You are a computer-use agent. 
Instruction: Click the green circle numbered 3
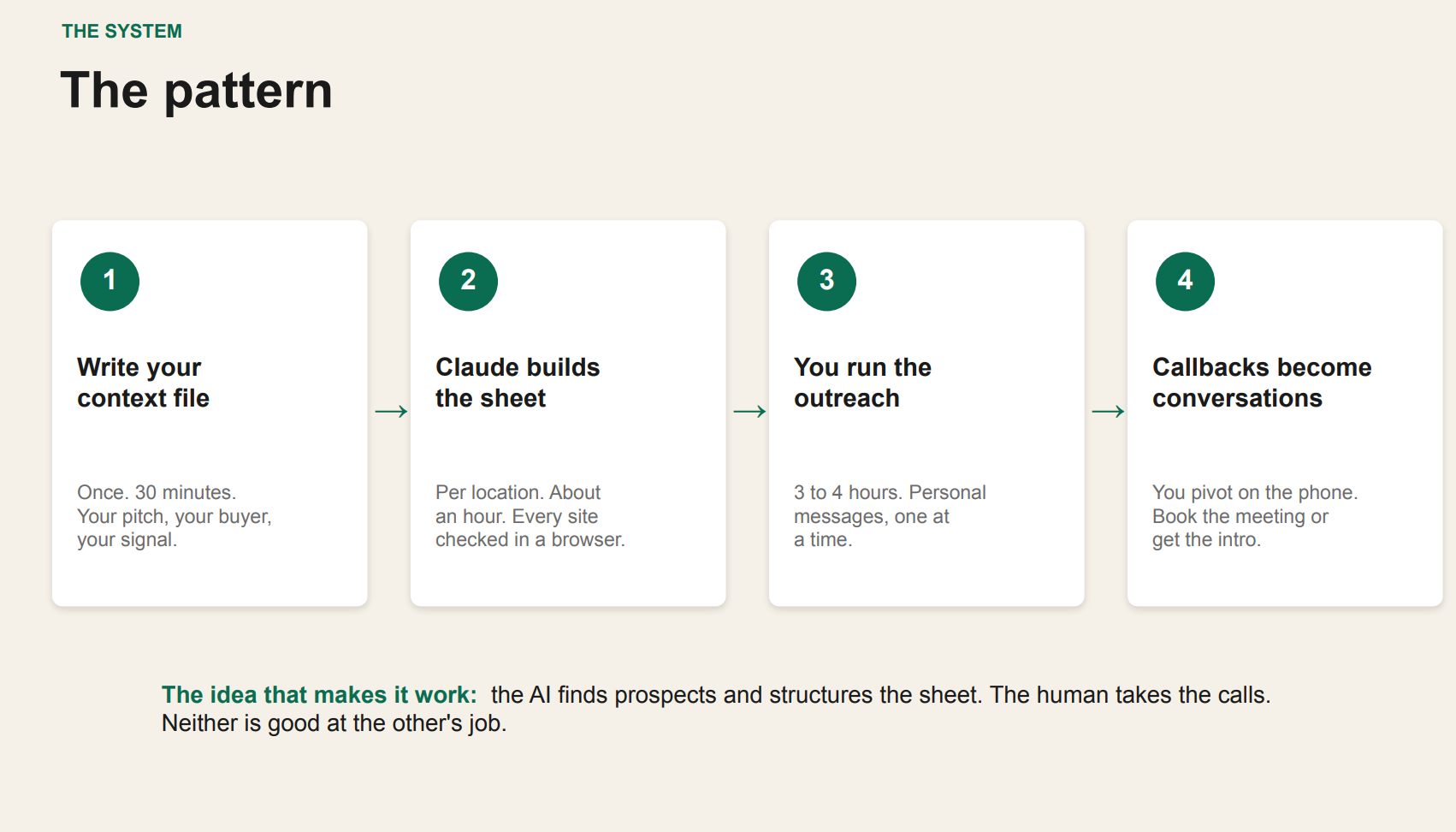(x=826, y=281)
